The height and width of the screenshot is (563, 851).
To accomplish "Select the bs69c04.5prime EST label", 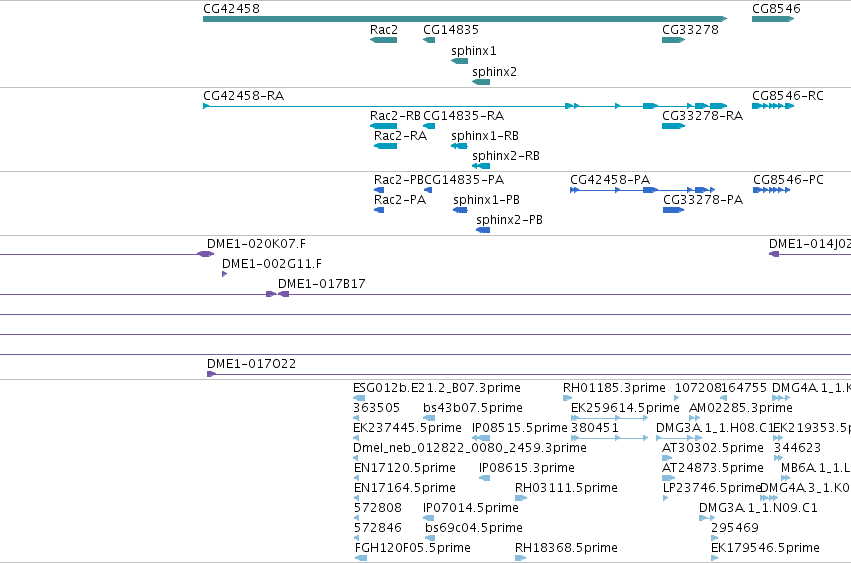I will (474, 528).
